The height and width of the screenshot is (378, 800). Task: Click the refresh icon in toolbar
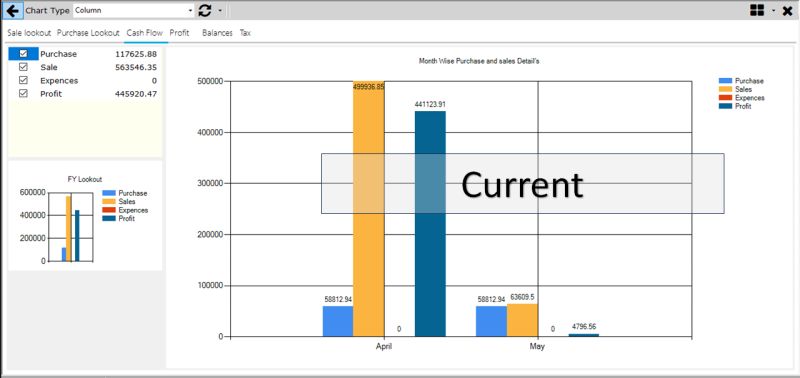(205, 10)
